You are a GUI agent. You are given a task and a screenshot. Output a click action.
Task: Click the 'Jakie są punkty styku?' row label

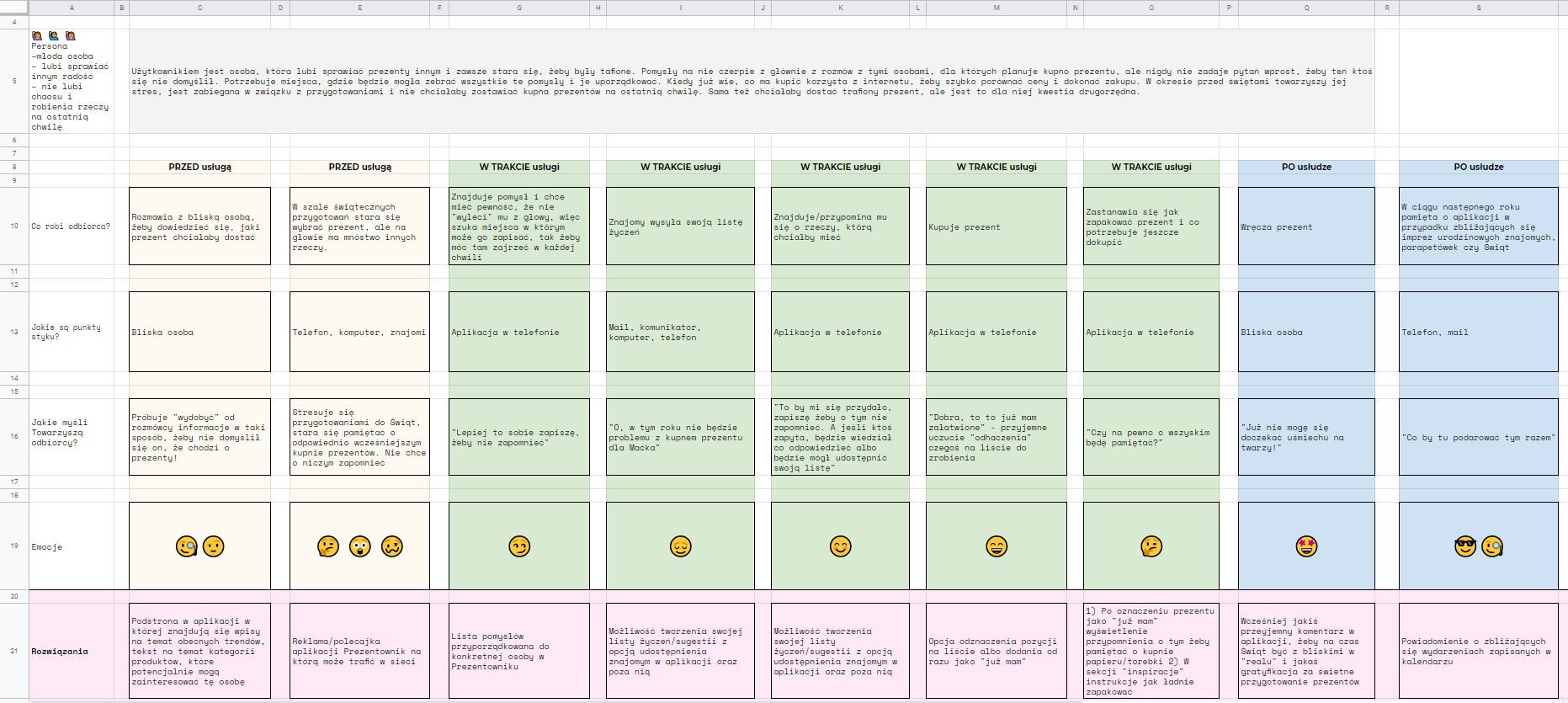[x=72, y=332]
